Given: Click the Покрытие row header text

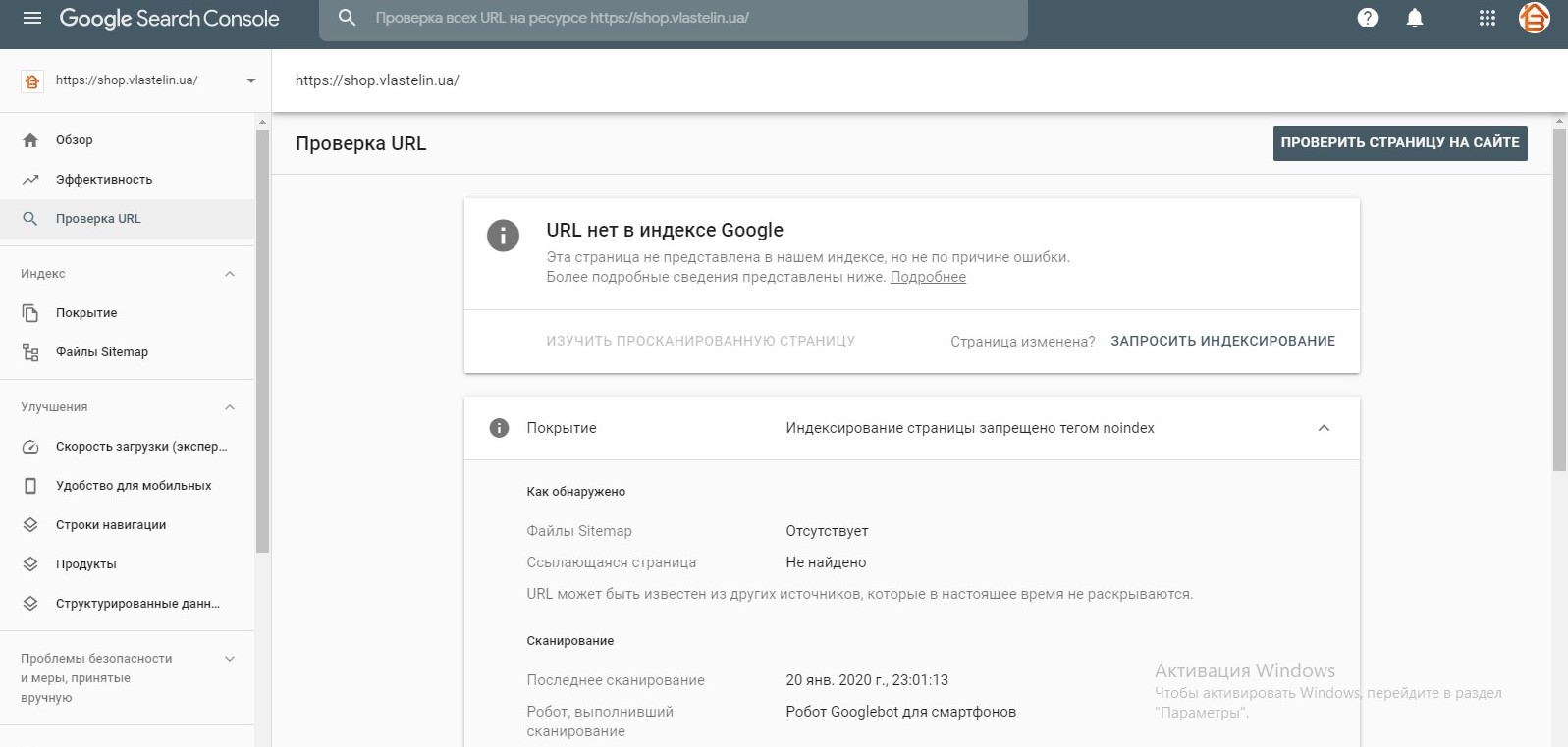Looking at the screenshot, I should [x=562, y=428].
